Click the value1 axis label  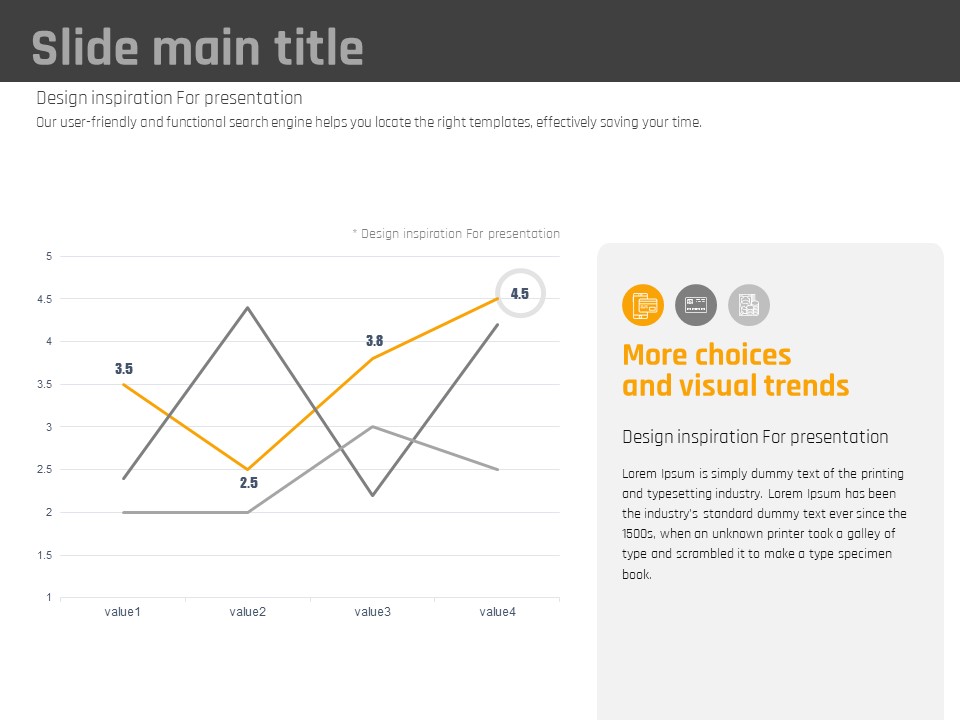tap(123, 612)
